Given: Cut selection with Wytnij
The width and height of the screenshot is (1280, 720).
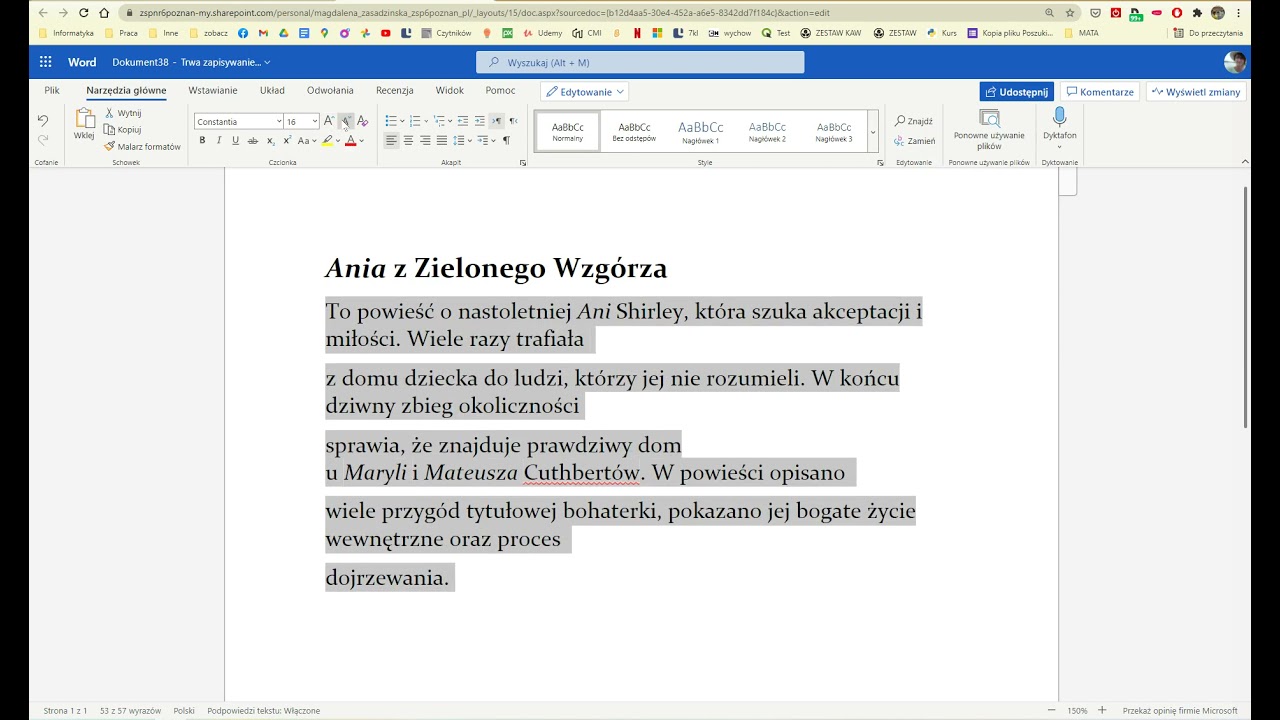Looking at the screenshot, I should coord(123,113).
